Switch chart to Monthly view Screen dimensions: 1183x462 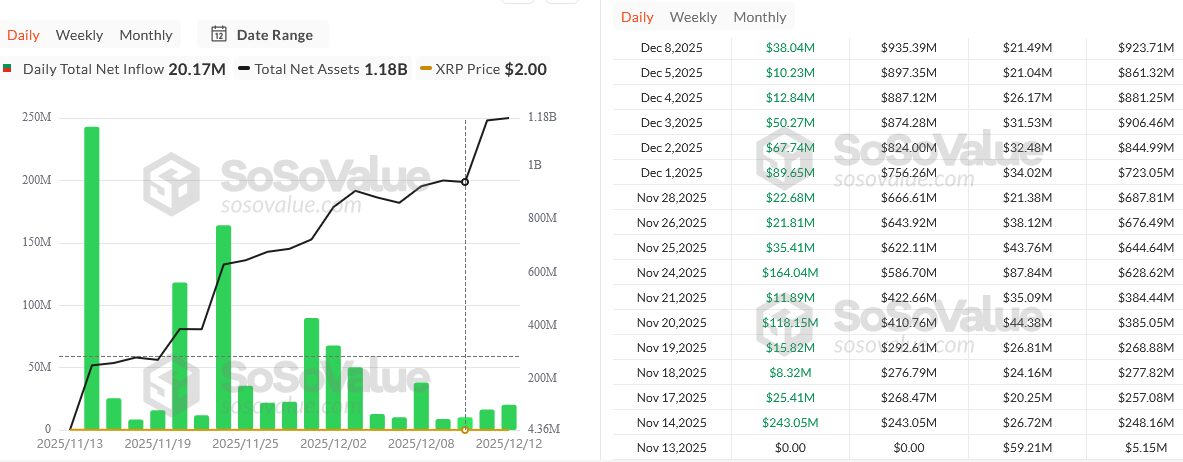tap(146, 35)
